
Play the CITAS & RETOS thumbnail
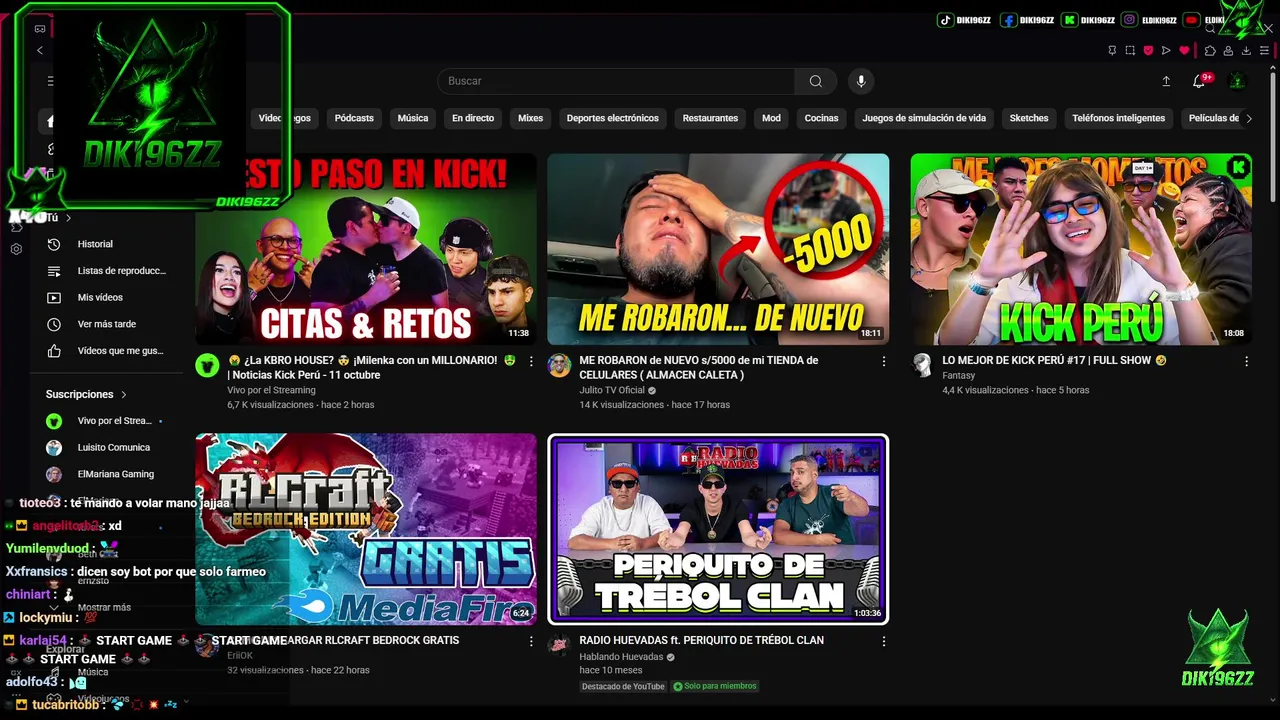coord(366,249)
